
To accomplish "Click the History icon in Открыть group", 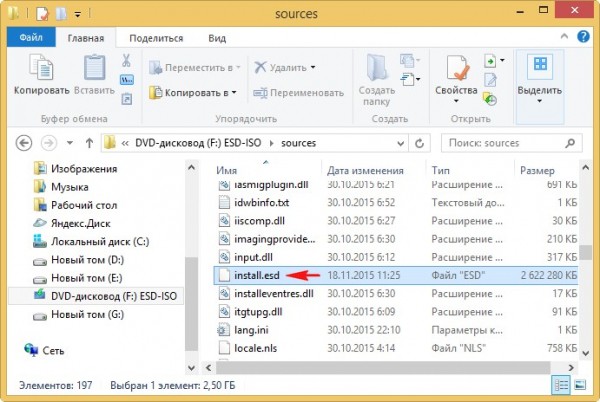I will (490, 99).
